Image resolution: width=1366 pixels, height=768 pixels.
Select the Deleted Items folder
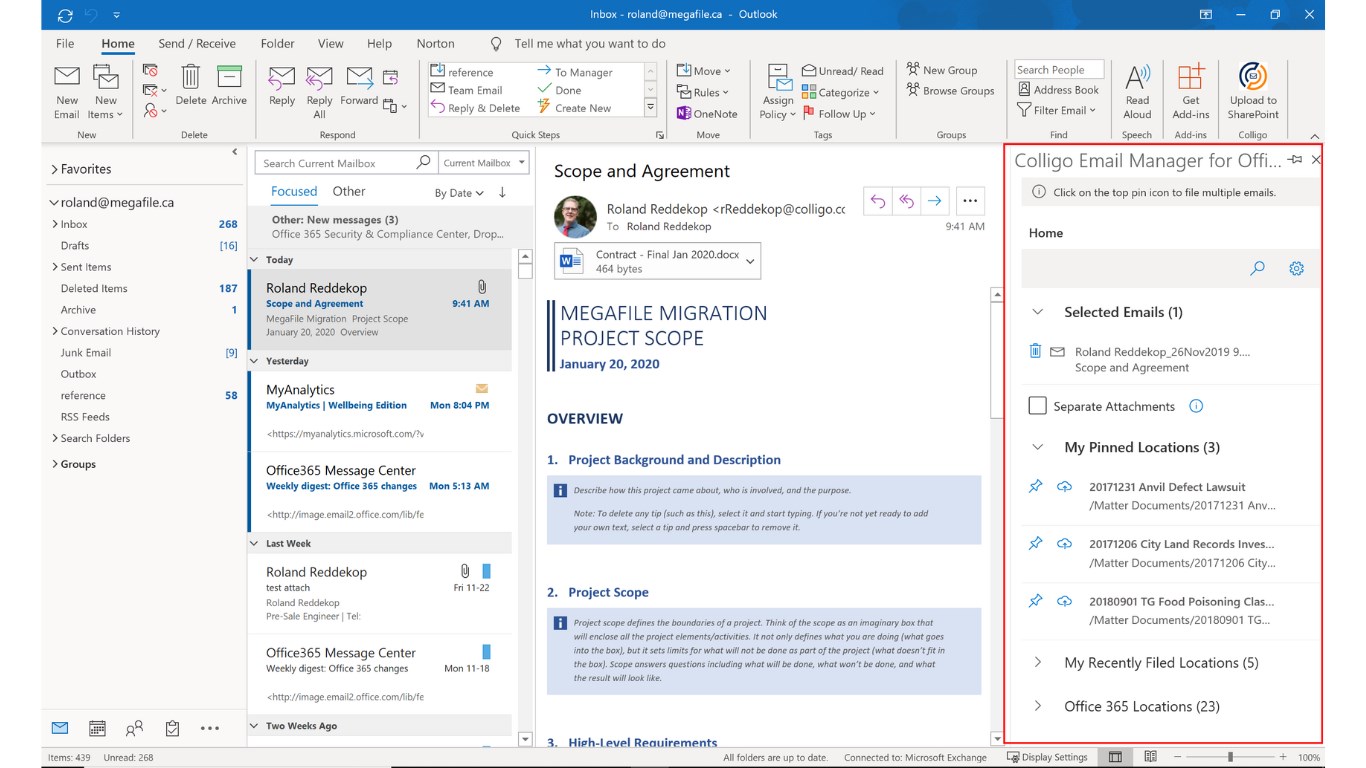94,288
